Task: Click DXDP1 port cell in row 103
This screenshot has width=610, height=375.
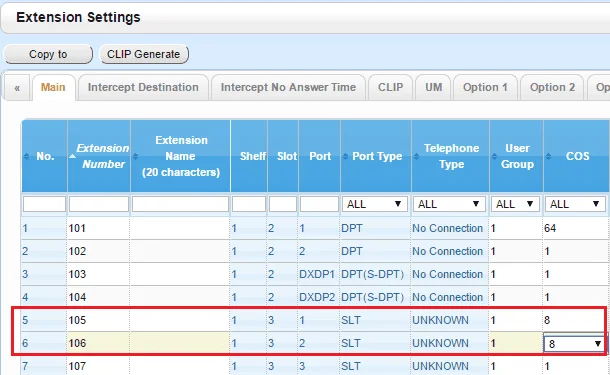Action: (x=319, y=274)
